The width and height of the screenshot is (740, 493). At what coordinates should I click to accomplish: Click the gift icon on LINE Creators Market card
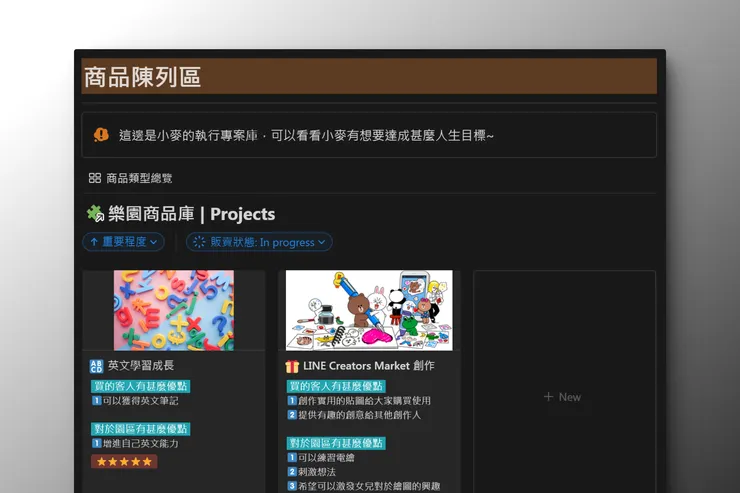[x=292, y=366]
